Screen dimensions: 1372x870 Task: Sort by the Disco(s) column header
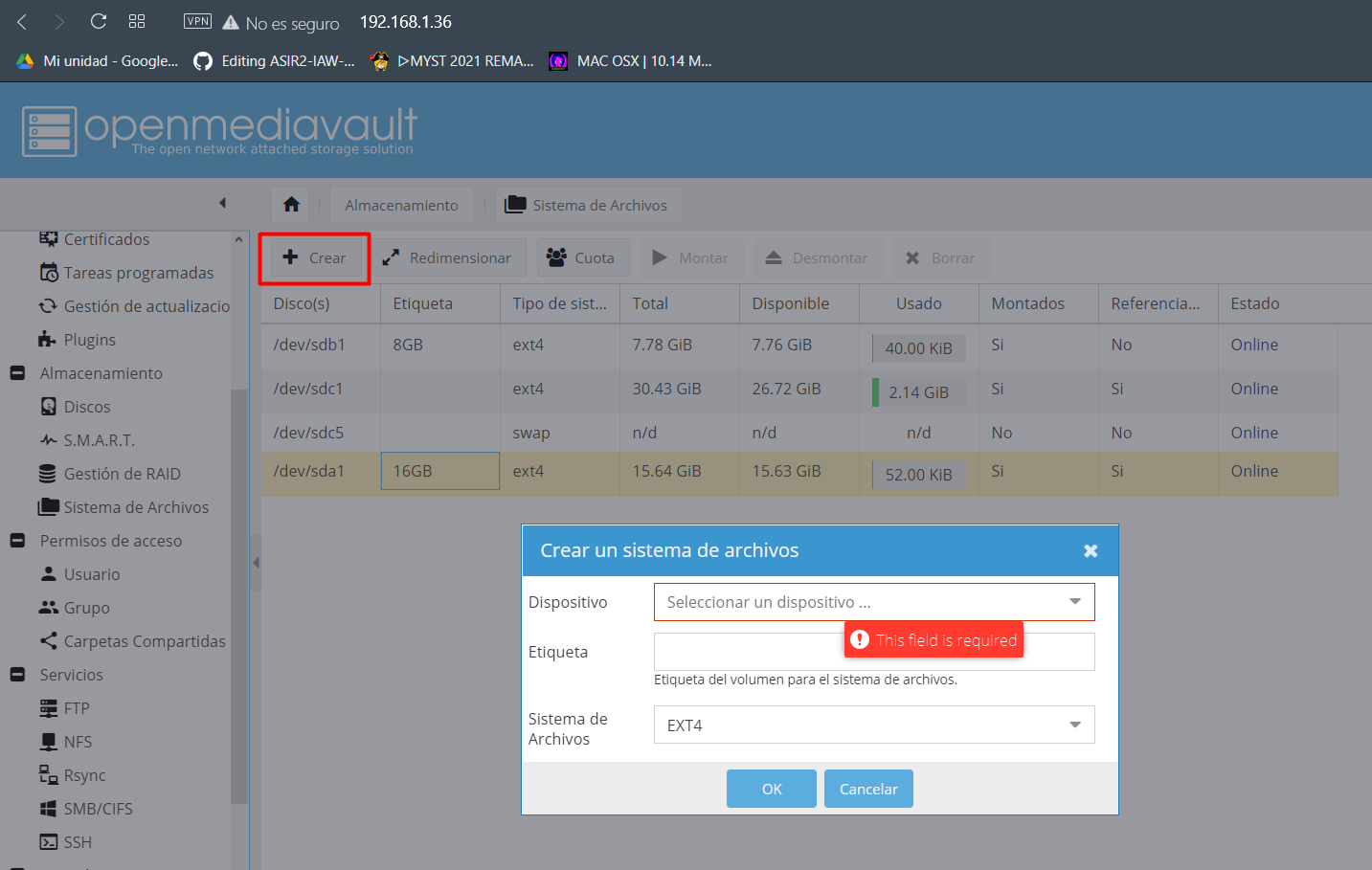point(321,303)
